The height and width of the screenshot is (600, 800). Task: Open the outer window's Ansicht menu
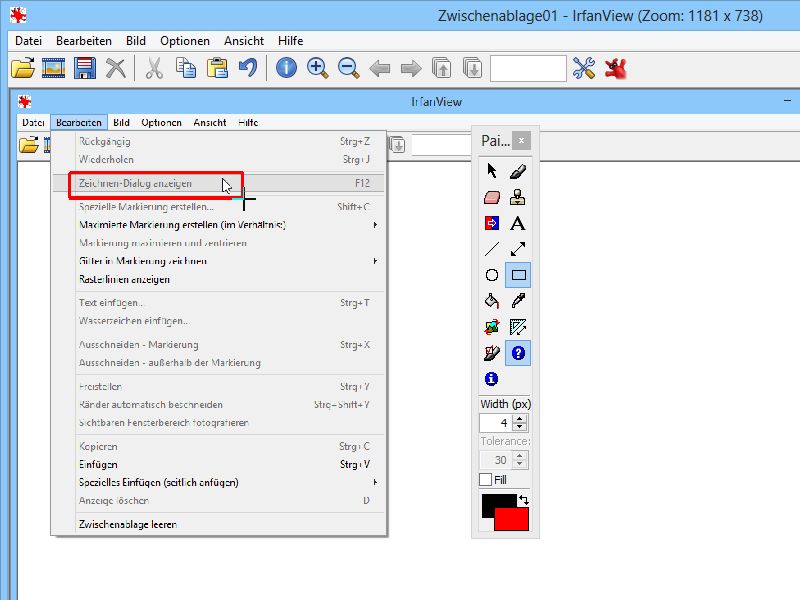tap(244, 41)
